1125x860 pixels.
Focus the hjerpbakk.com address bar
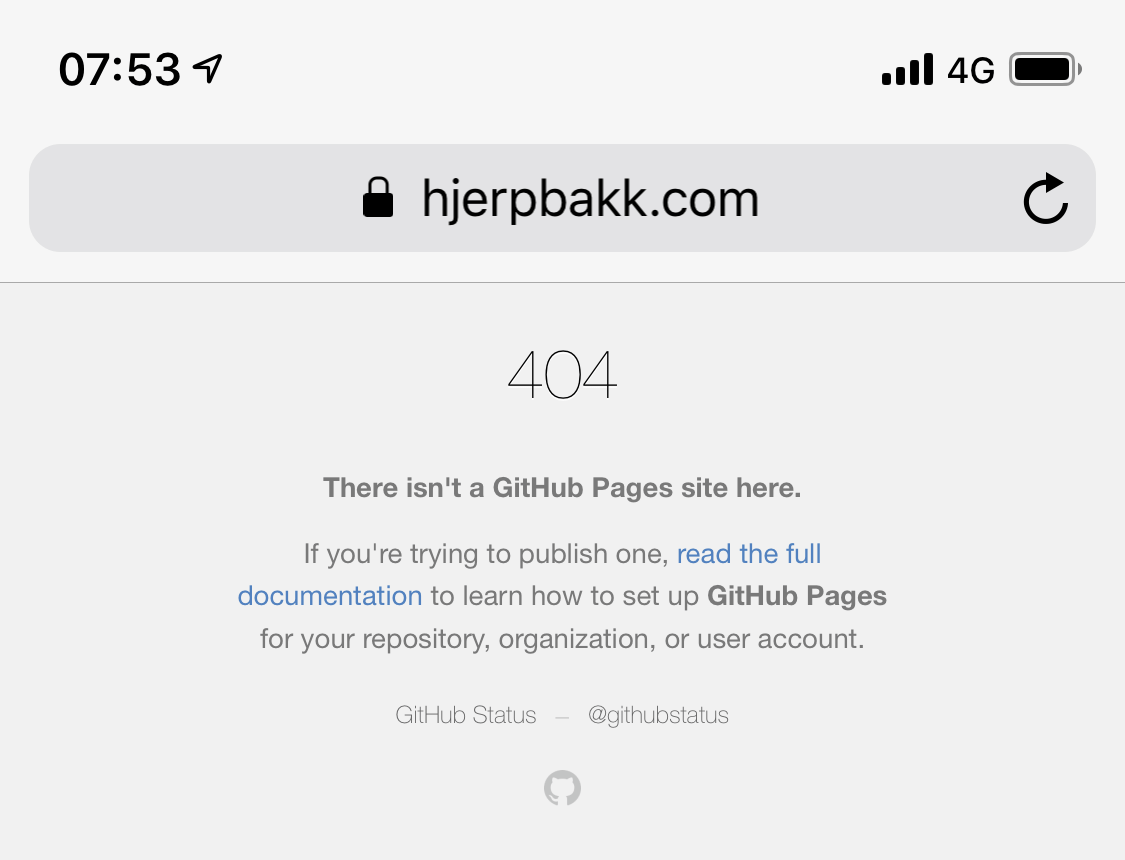(x=562, y=198)
